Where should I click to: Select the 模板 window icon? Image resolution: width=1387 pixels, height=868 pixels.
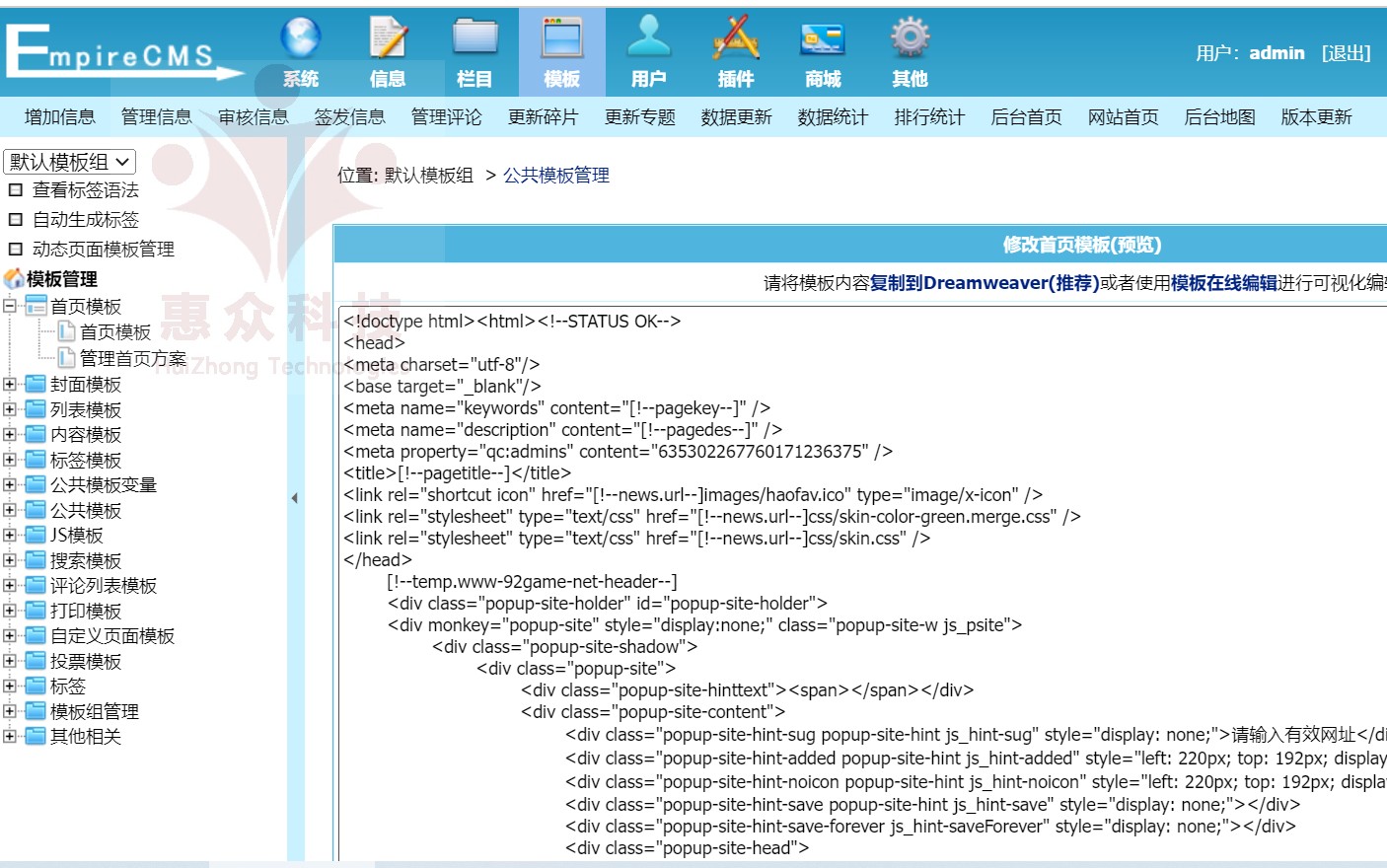click(562, 37)
